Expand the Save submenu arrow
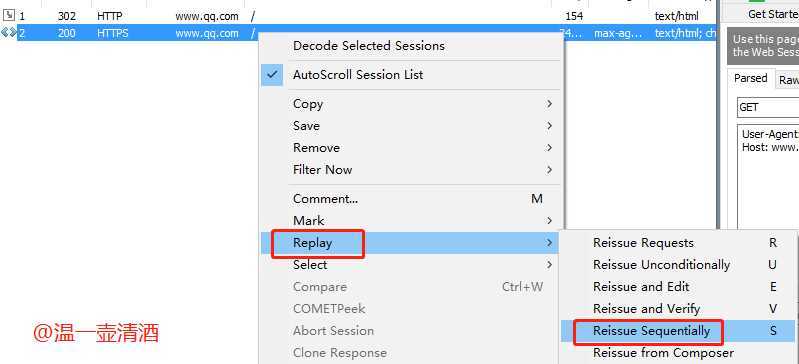The width and height of the screenshot is (799, 364). [549, 126]
